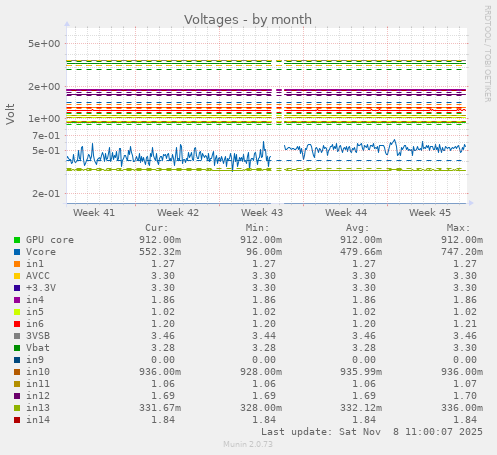Click the 'Week 41' axis label
497x455 pixels.
click(x=94, y=213)
